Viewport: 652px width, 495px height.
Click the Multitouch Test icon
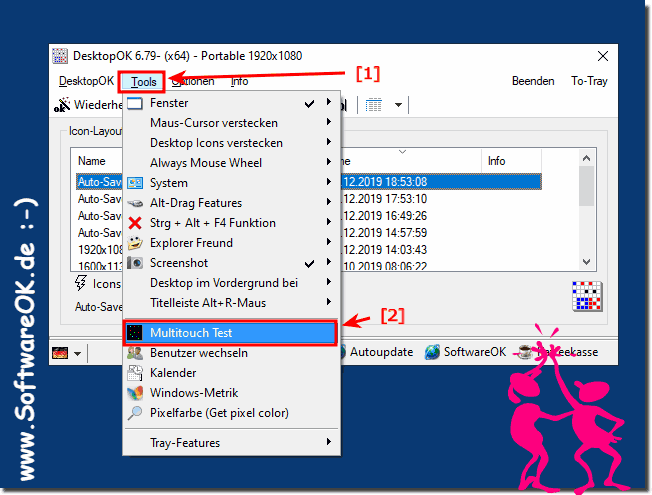(x=135, y=333)
